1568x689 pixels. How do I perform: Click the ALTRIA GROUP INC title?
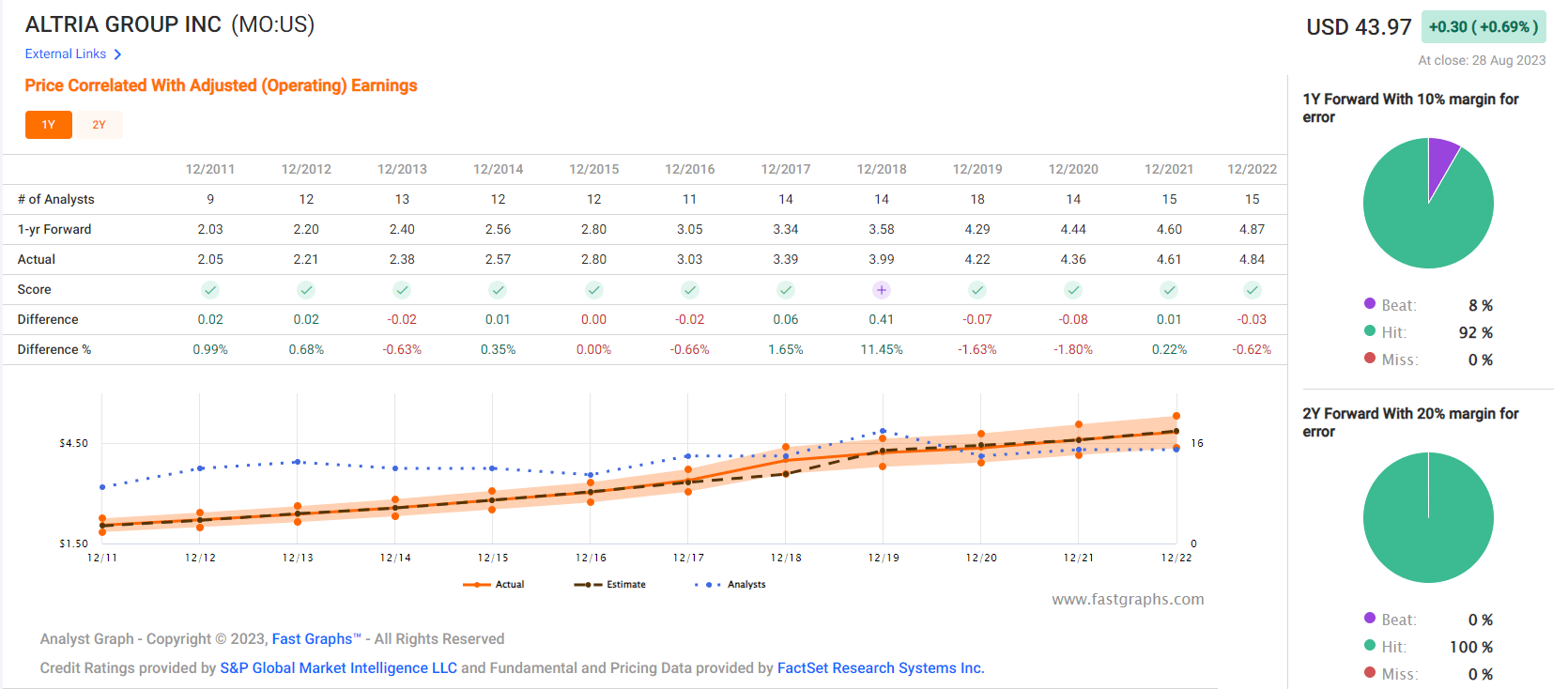click(x=123, y=24)
